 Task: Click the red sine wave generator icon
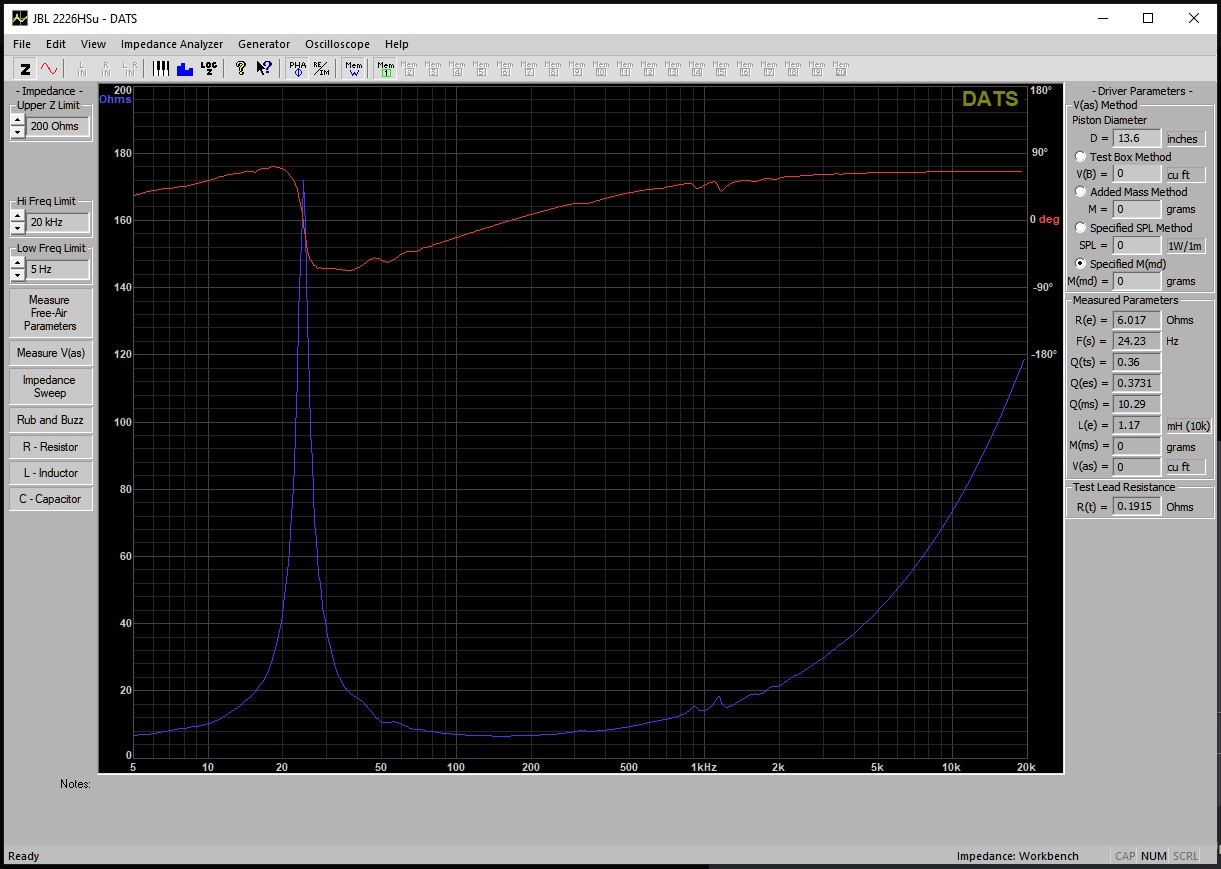[x=48, y=68]
